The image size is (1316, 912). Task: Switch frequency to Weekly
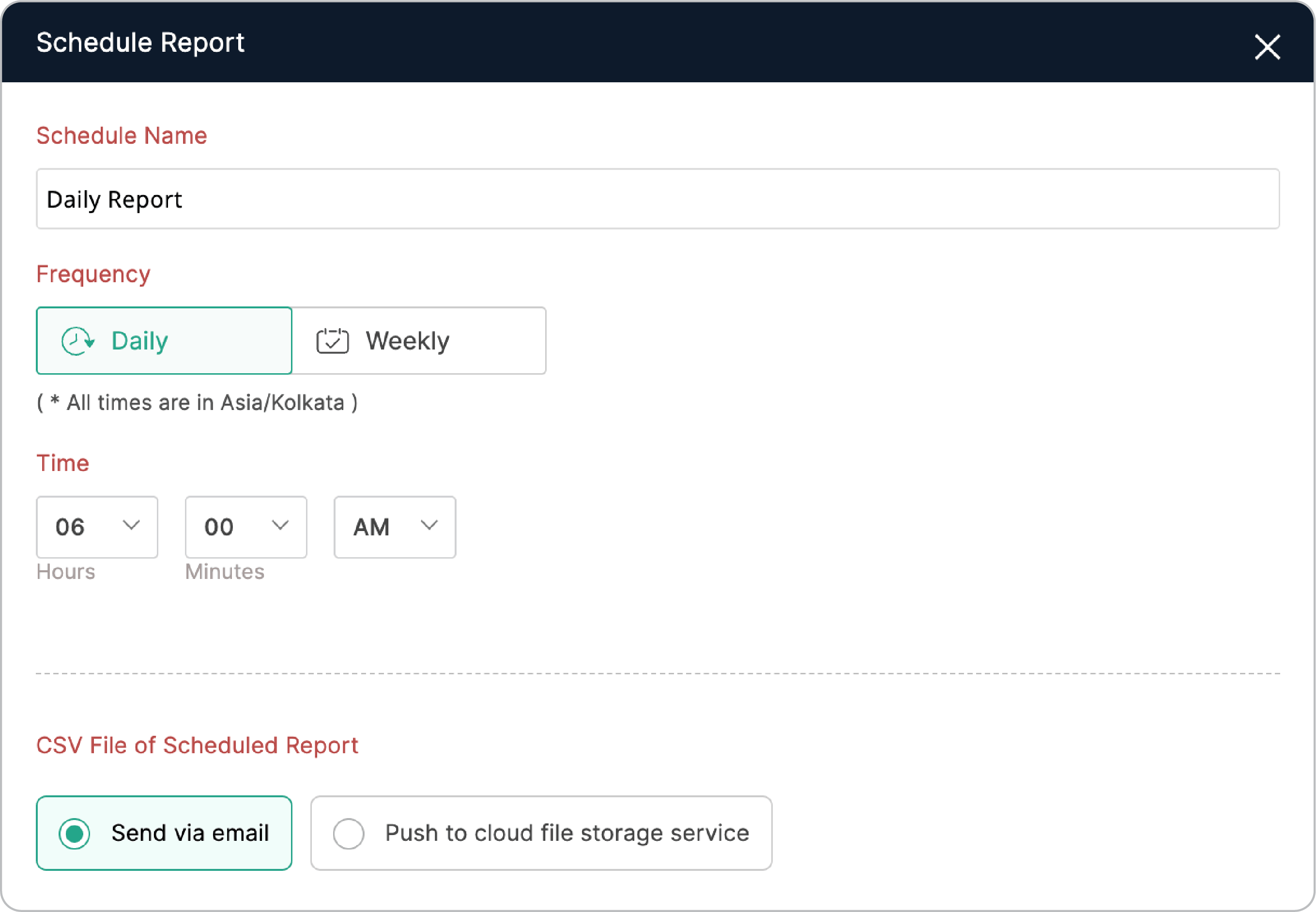(419, 341)
